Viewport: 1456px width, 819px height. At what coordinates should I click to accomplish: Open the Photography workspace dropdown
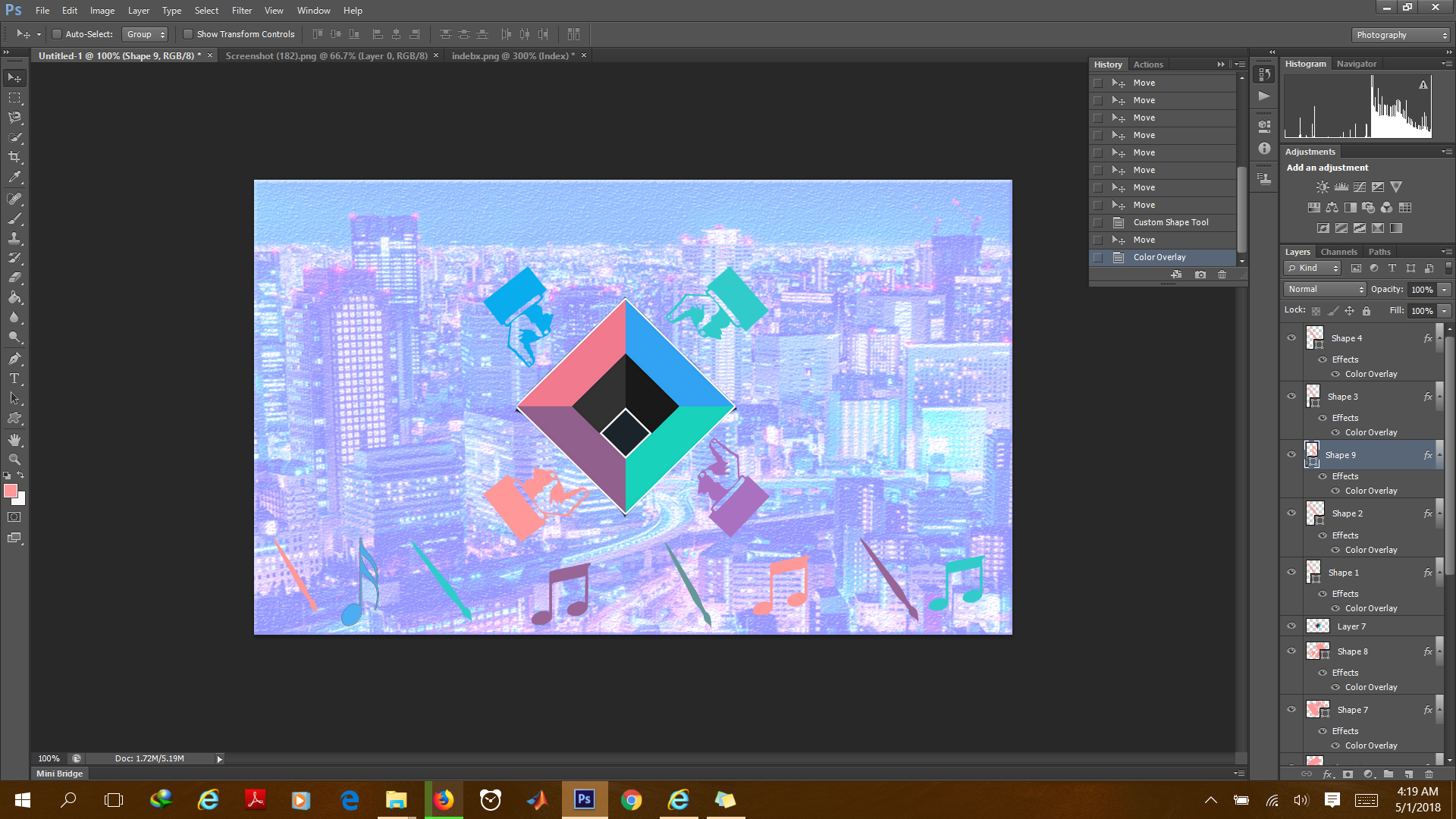pos(1399,35)
